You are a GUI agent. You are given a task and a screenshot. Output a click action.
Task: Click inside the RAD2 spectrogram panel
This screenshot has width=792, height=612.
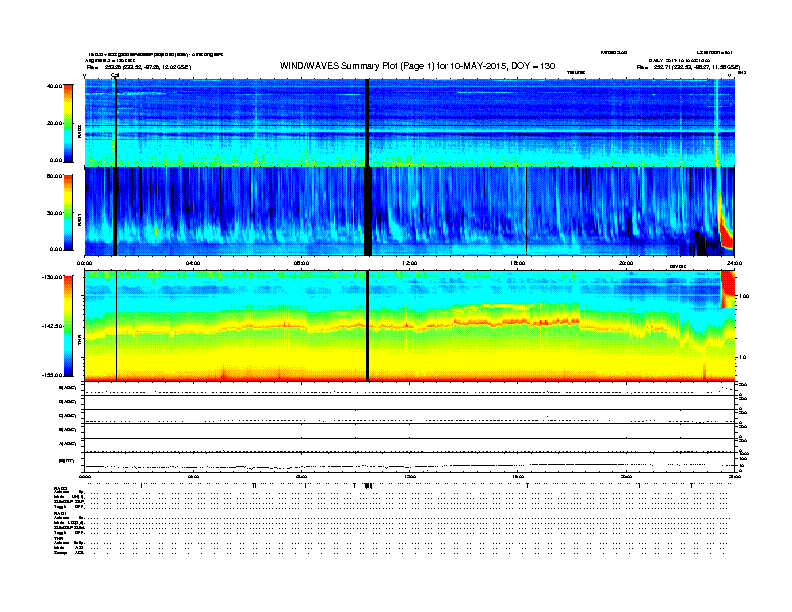(409, 122)
